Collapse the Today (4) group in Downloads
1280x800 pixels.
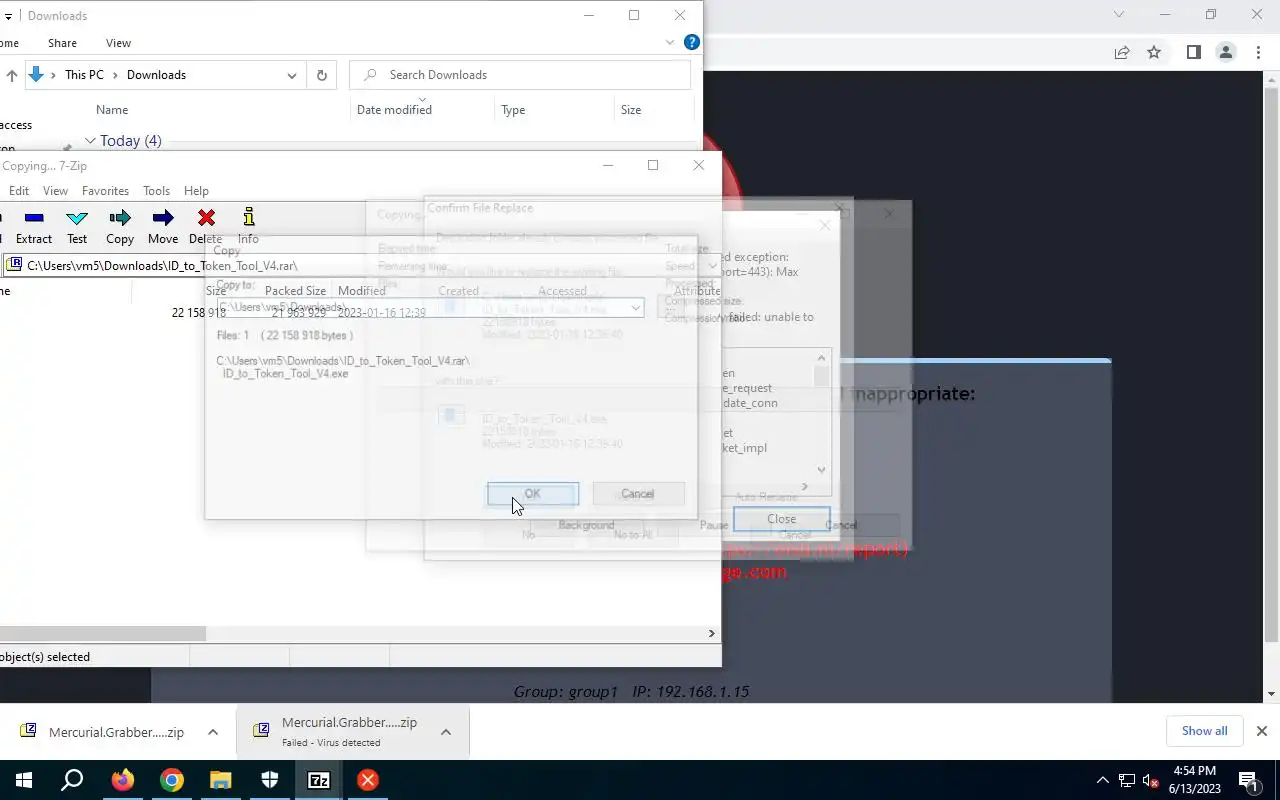pos(90,141)
